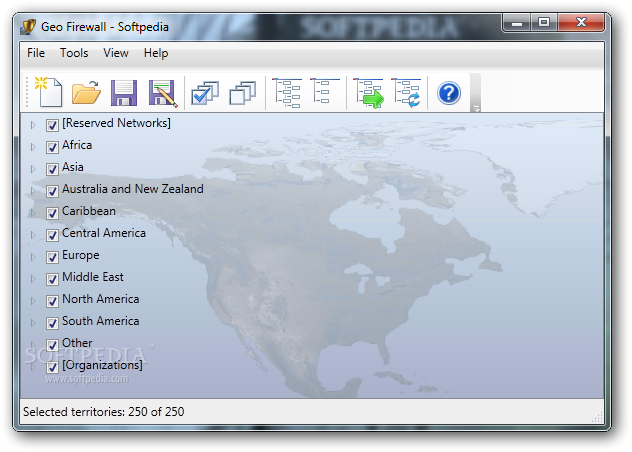
Task: Open the Tools menu
Action: click(74, 53)
